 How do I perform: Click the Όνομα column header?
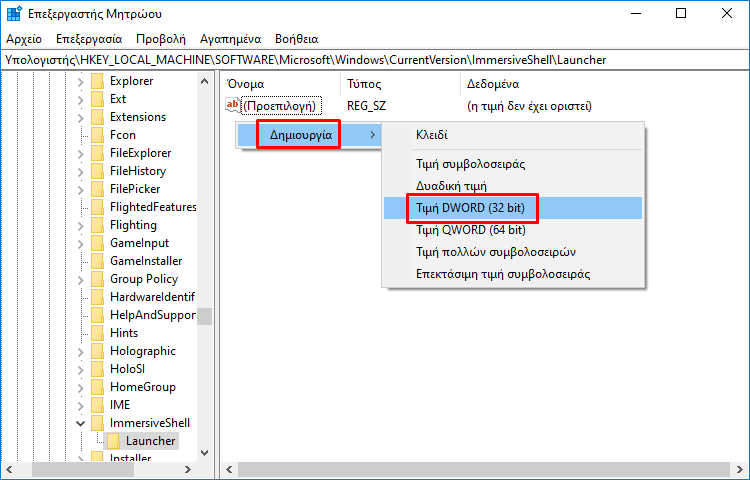[x=281, y=84]
